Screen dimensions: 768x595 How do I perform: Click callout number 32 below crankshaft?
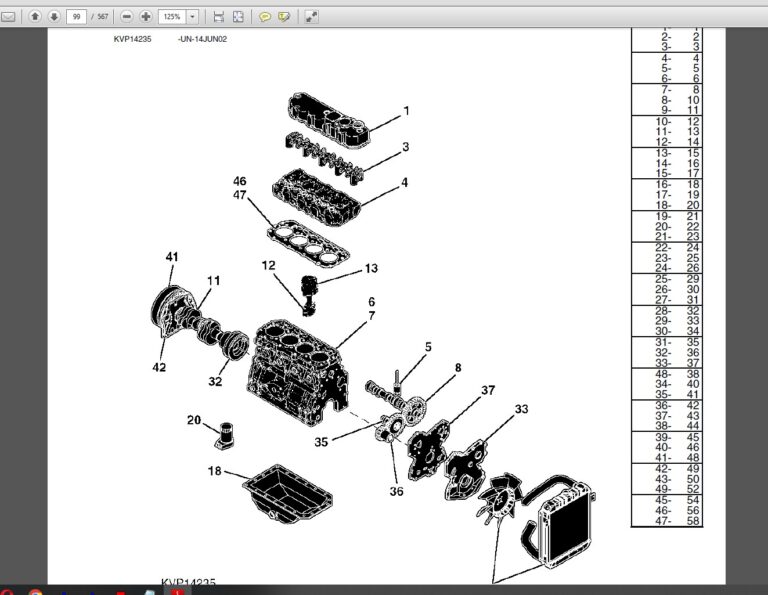pyautogui.click(x=215, y=381)
